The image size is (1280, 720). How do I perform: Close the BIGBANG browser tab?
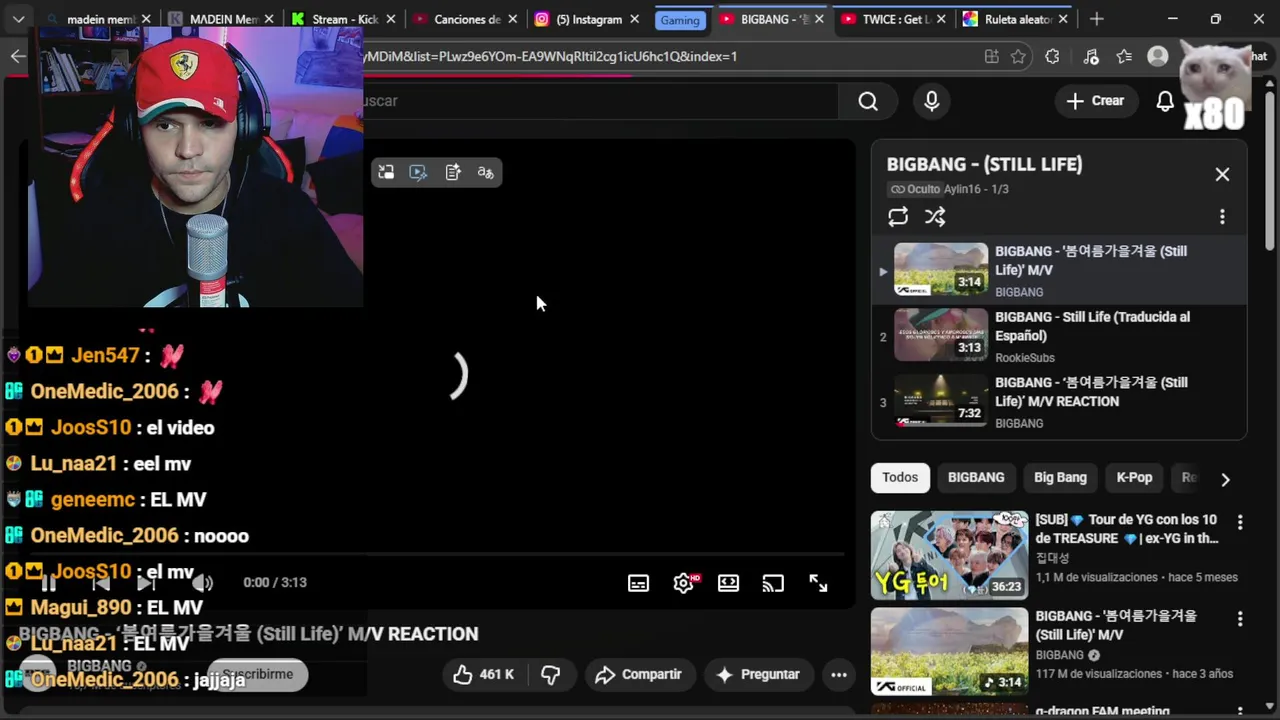click(x=819, y=19)
